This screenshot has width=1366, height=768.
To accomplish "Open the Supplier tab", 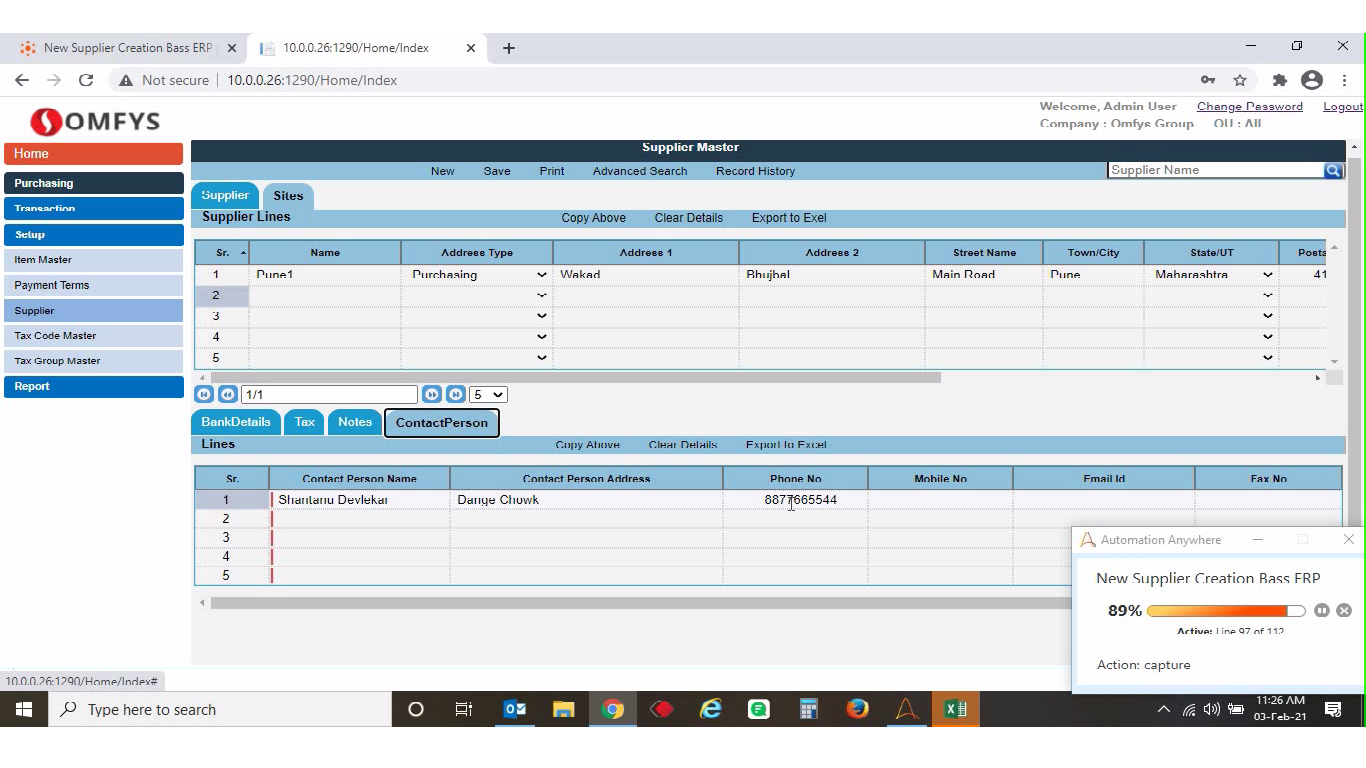I will [x=225, y=196].
